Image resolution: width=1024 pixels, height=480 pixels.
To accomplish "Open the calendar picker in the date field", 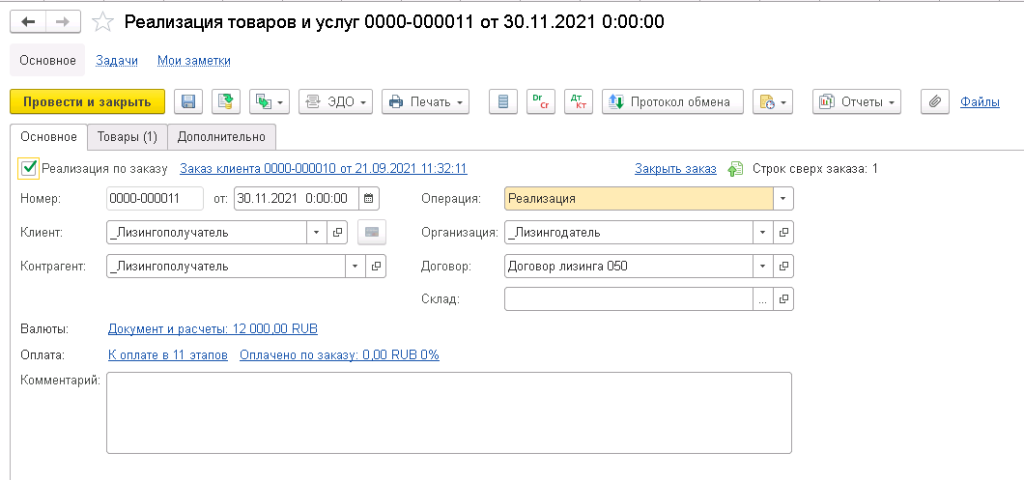I will point(368,198).
